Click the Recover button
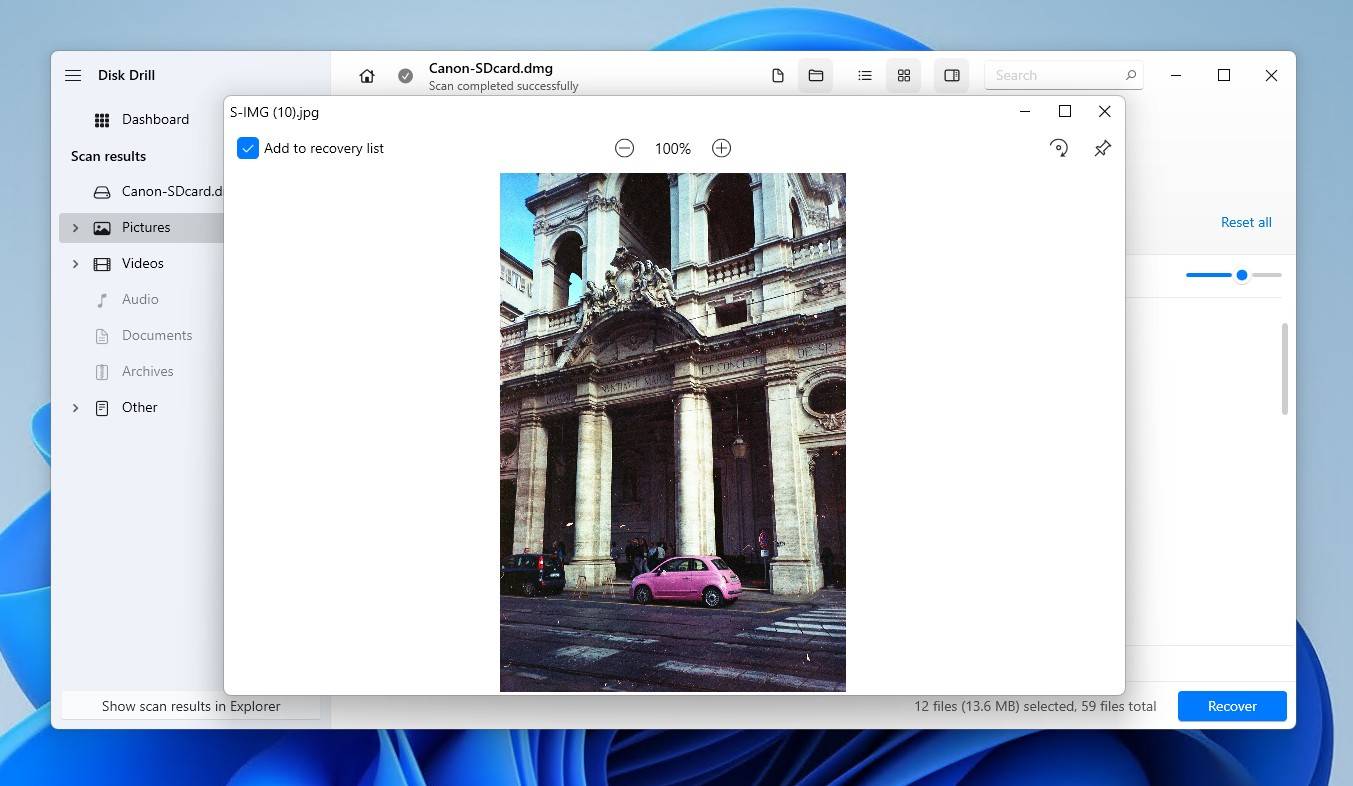The height and width of the screenshot is (786, 1353). point(1232,706)
